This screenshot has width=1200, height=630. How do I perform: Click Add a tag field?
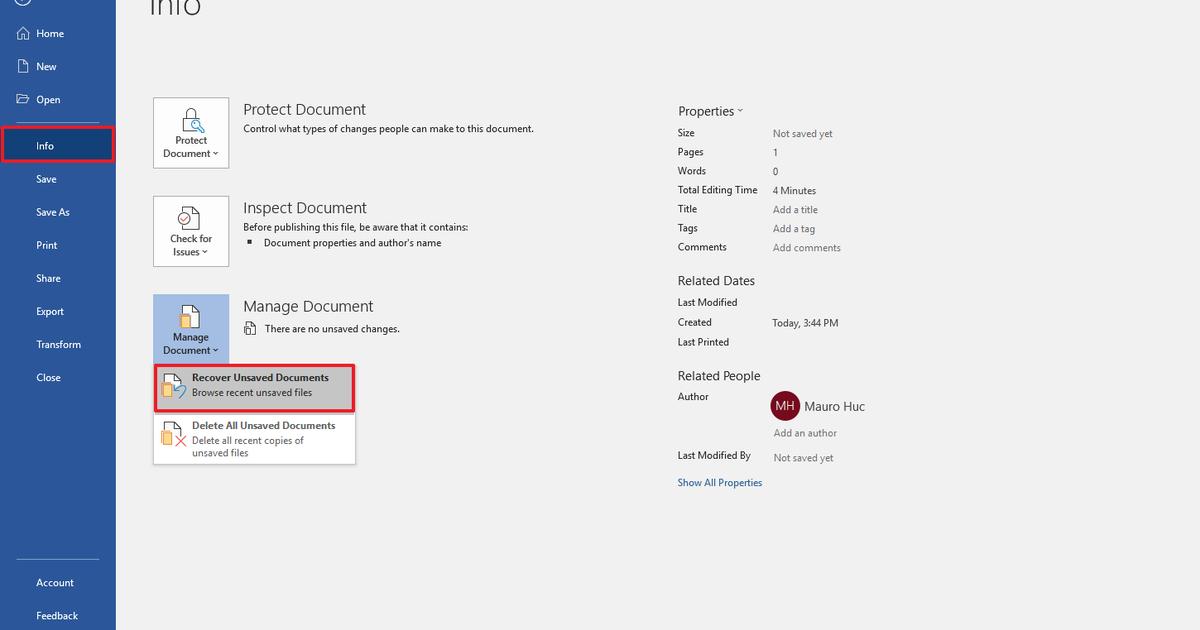pos(793,228)
